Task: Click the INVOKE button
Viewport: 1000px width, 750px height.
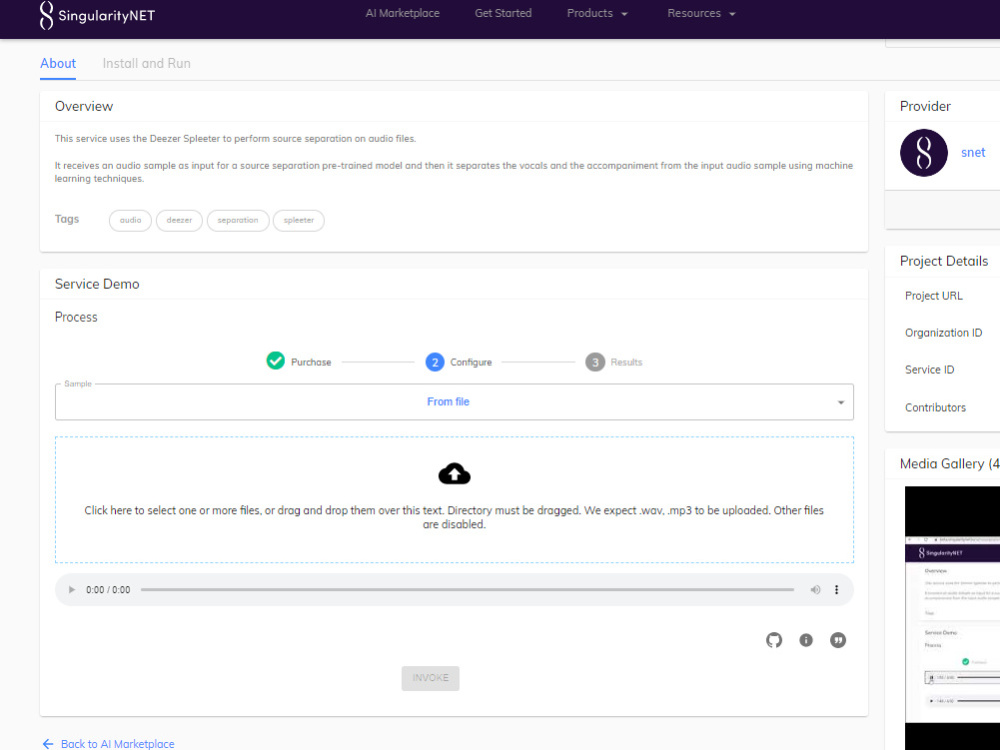Action: pos(430,678)
